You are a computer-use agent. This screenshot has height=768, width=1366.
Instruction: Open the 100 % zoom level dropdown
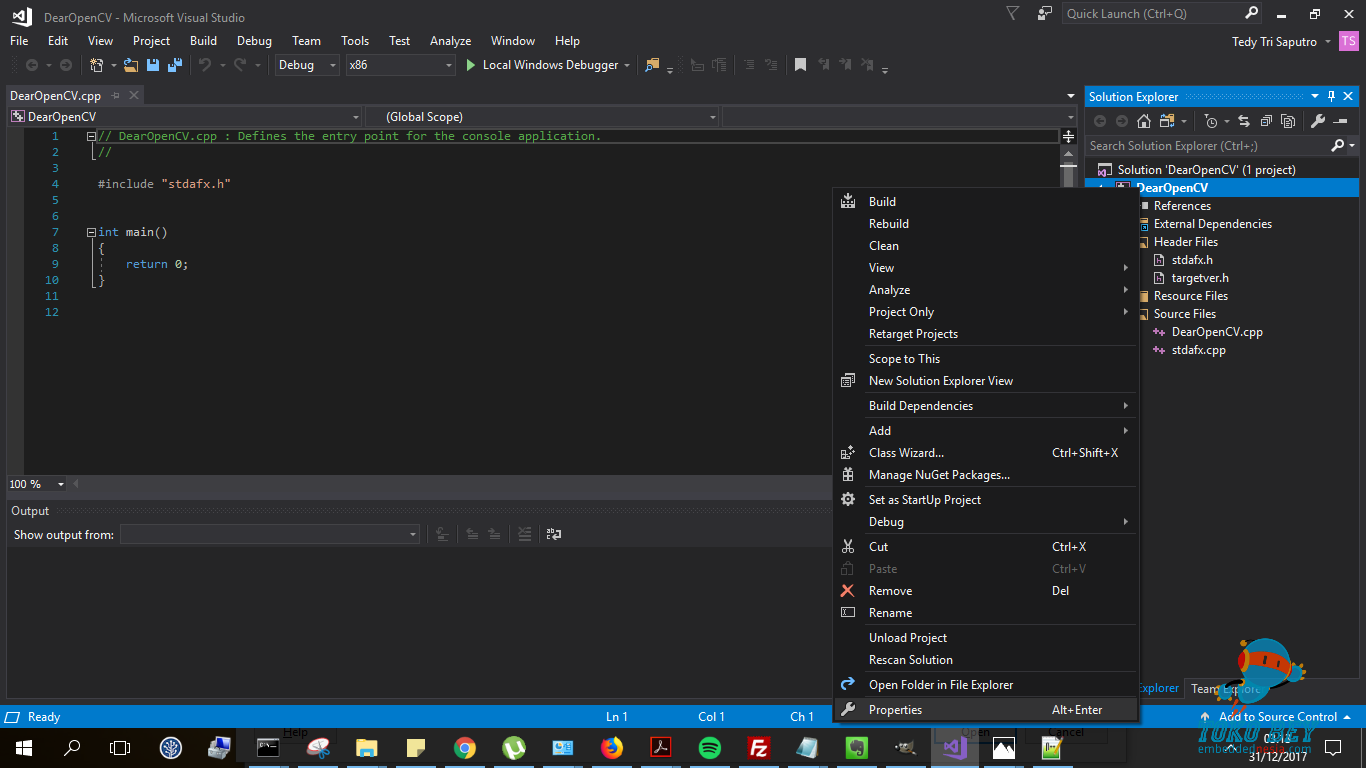60,484
